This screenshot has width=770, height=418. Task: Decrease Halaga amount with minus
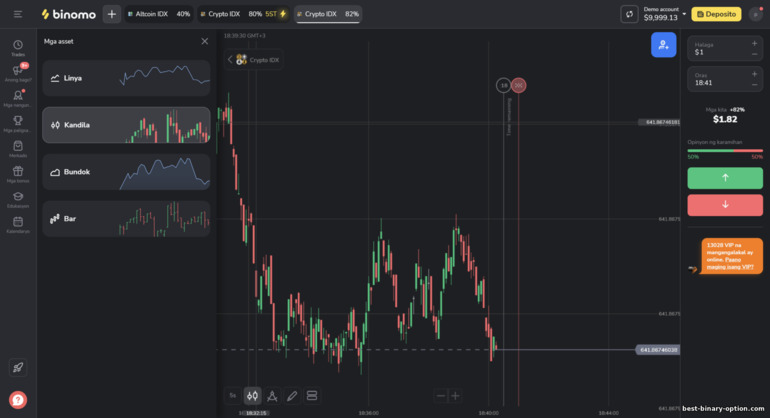click(x=755, y=54)
